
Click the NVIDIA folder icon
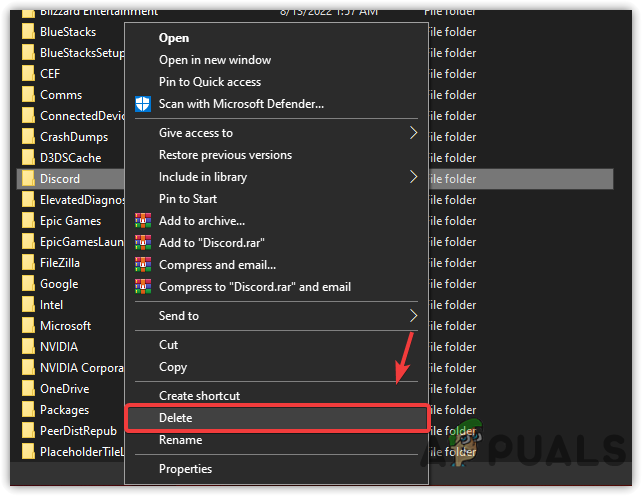(28, 347)
